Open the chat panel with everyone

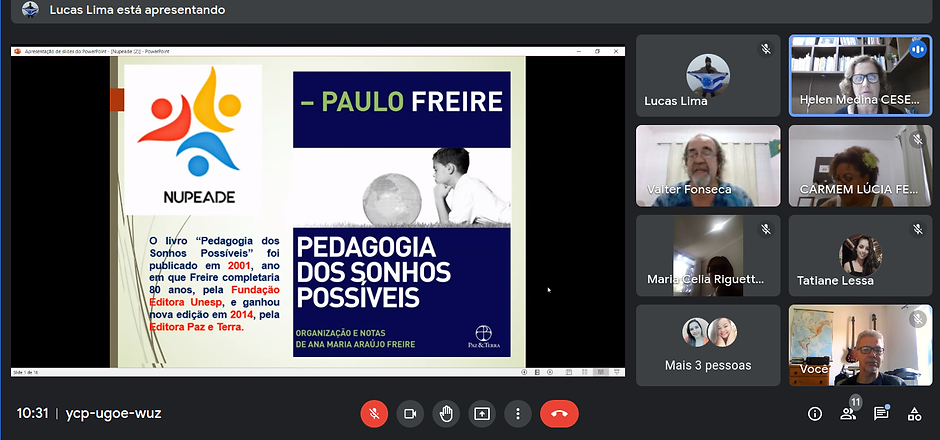point(881,414)
